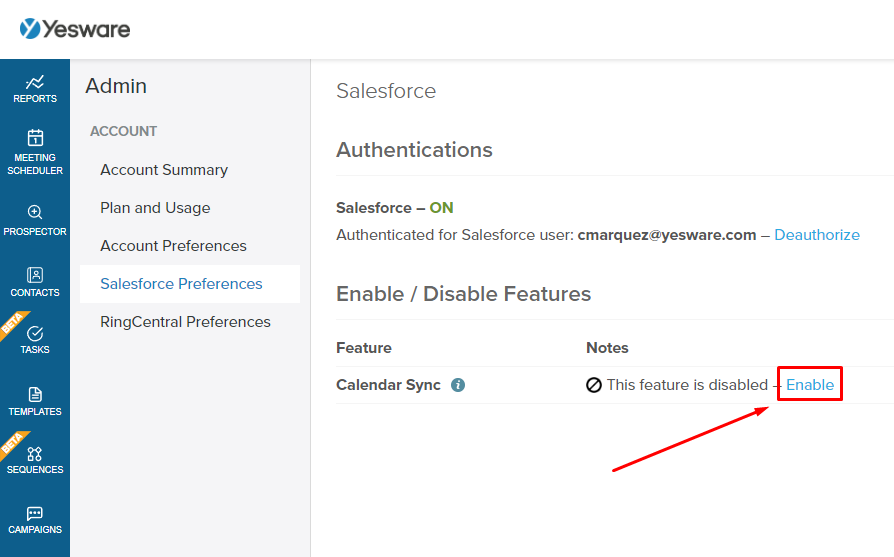Open RingCentral Preferences
This screenshot has width=894, height=557.
[x=185, y=322]
